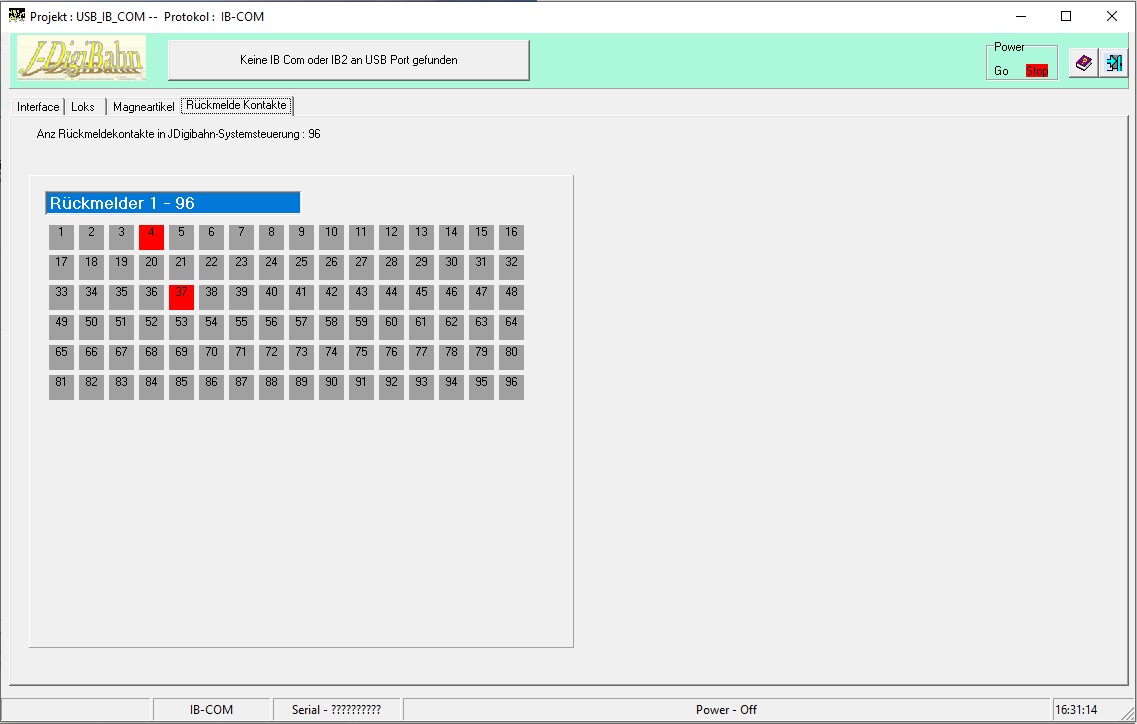
Task: Click feedback contact 81
Action: pyautogui.click(x=62, y=387)
